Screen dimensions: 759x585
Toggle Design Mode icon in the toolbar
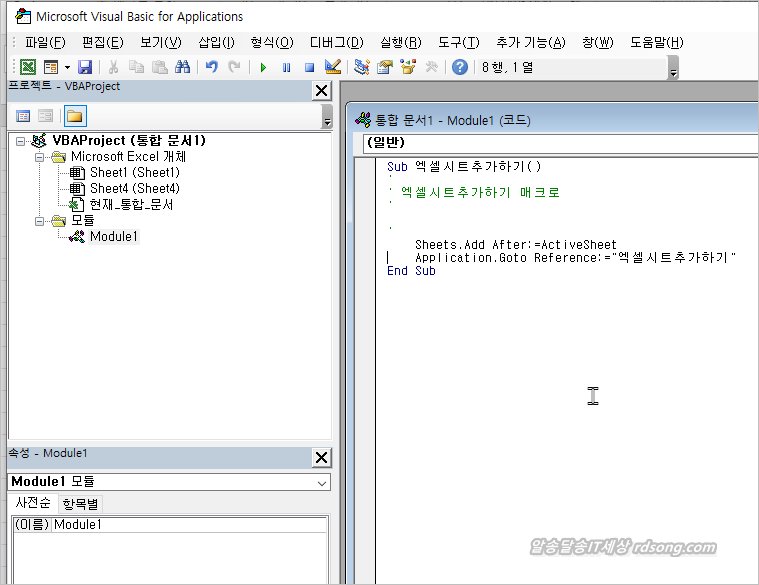[x=333, y=67]
